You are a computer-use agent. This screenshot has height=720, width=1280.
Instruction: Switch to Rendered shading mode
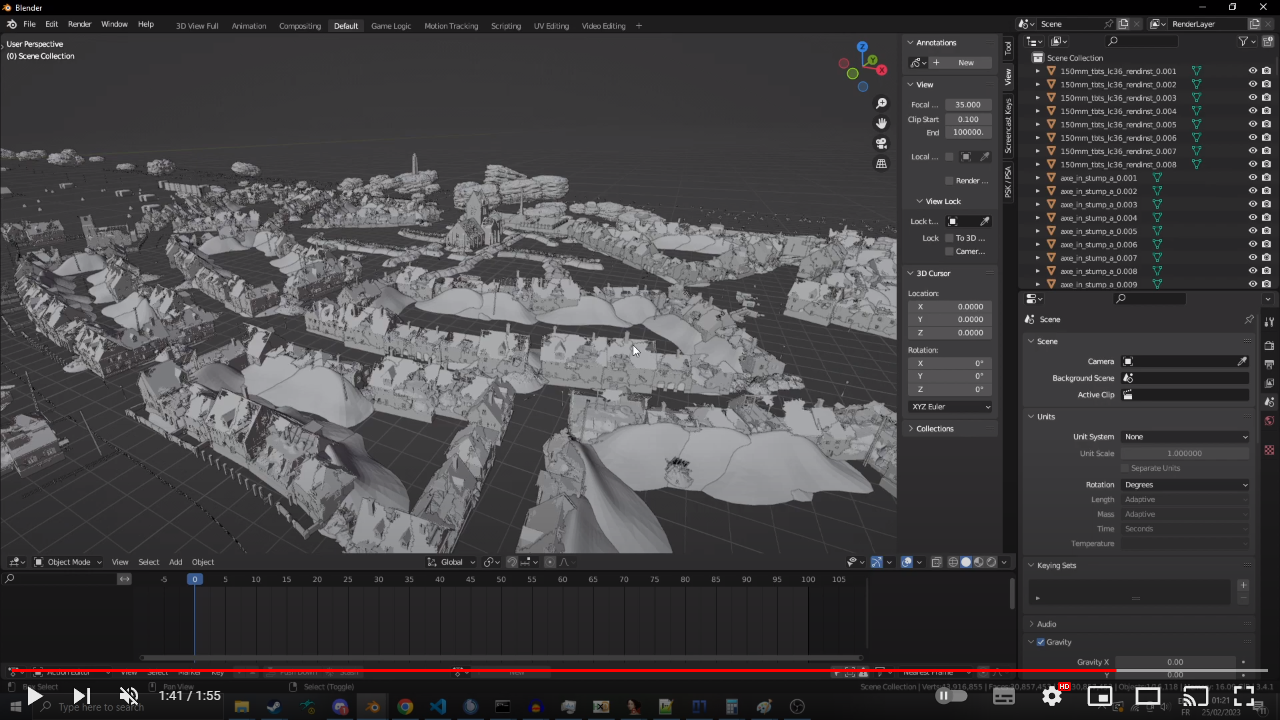pyautogui.click(x=991, y=562)
